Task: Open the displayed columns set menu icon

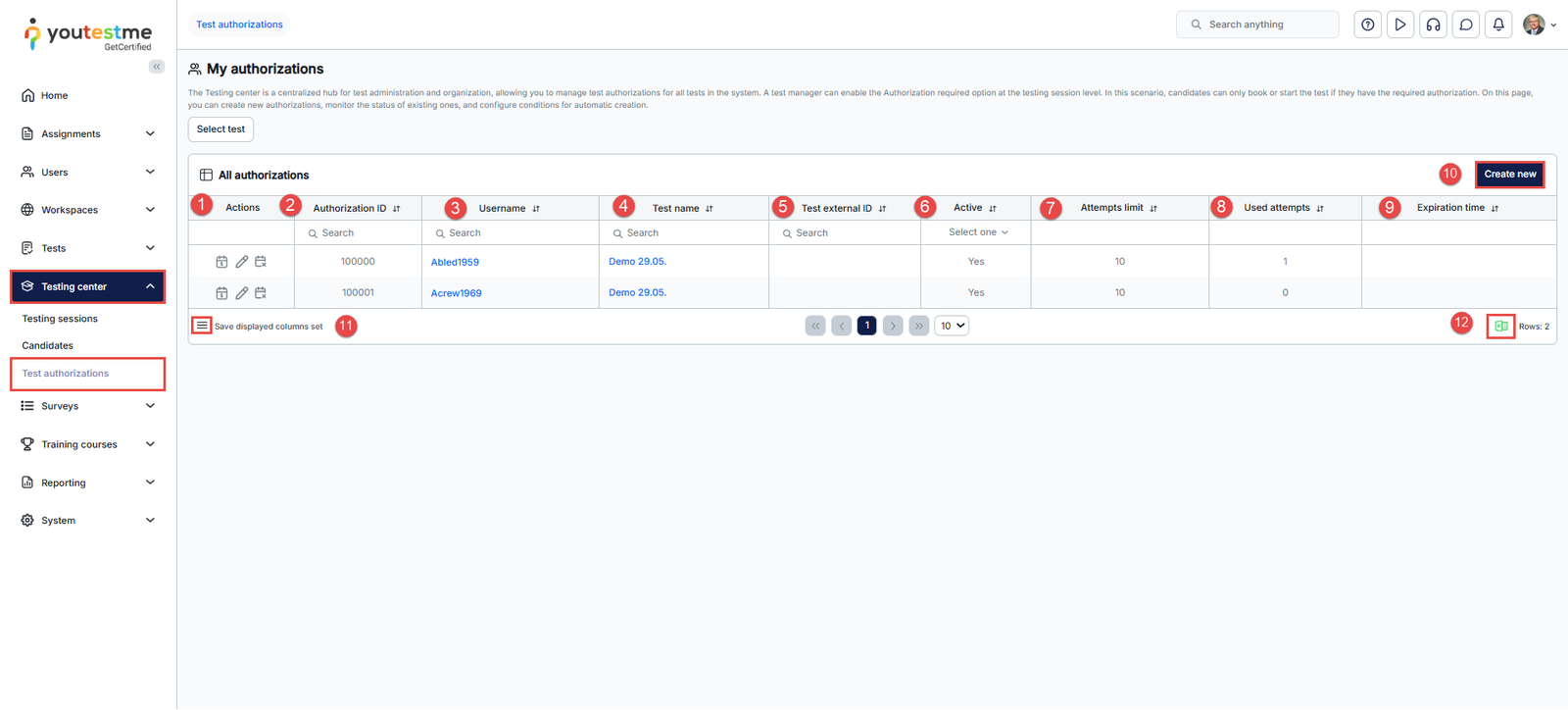Action: point(202,326)
